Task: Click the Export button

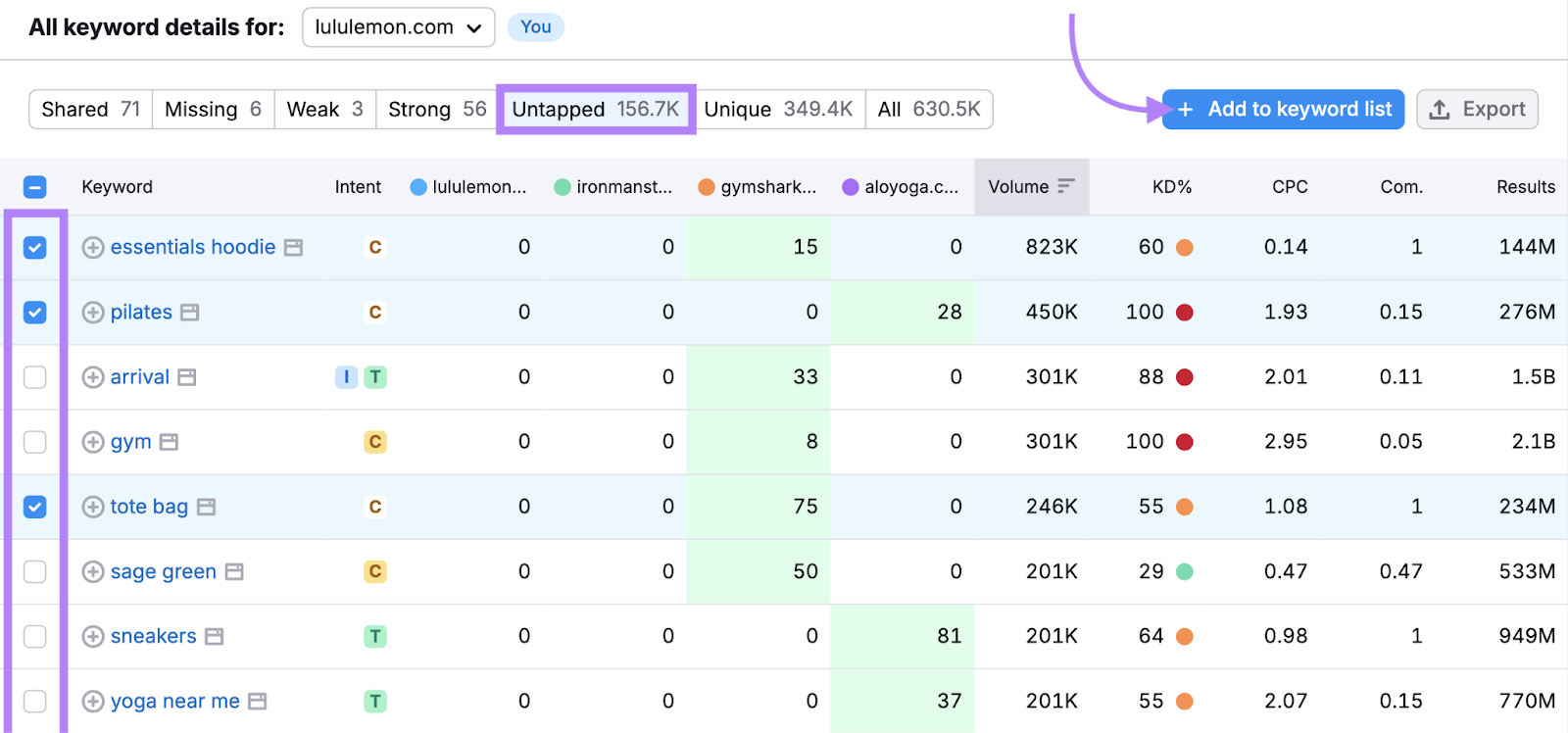Action: 1477,109
